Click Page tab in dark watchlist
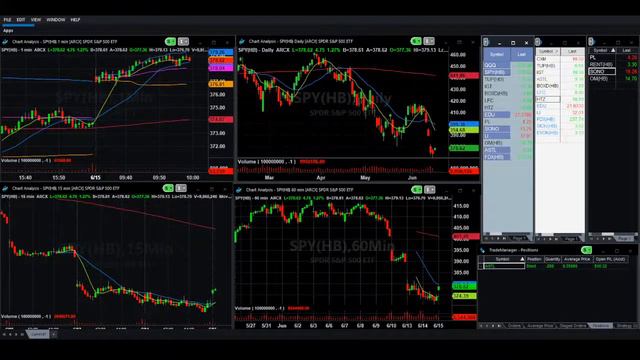This screenshot has height=360, width=640. point(624,238)
